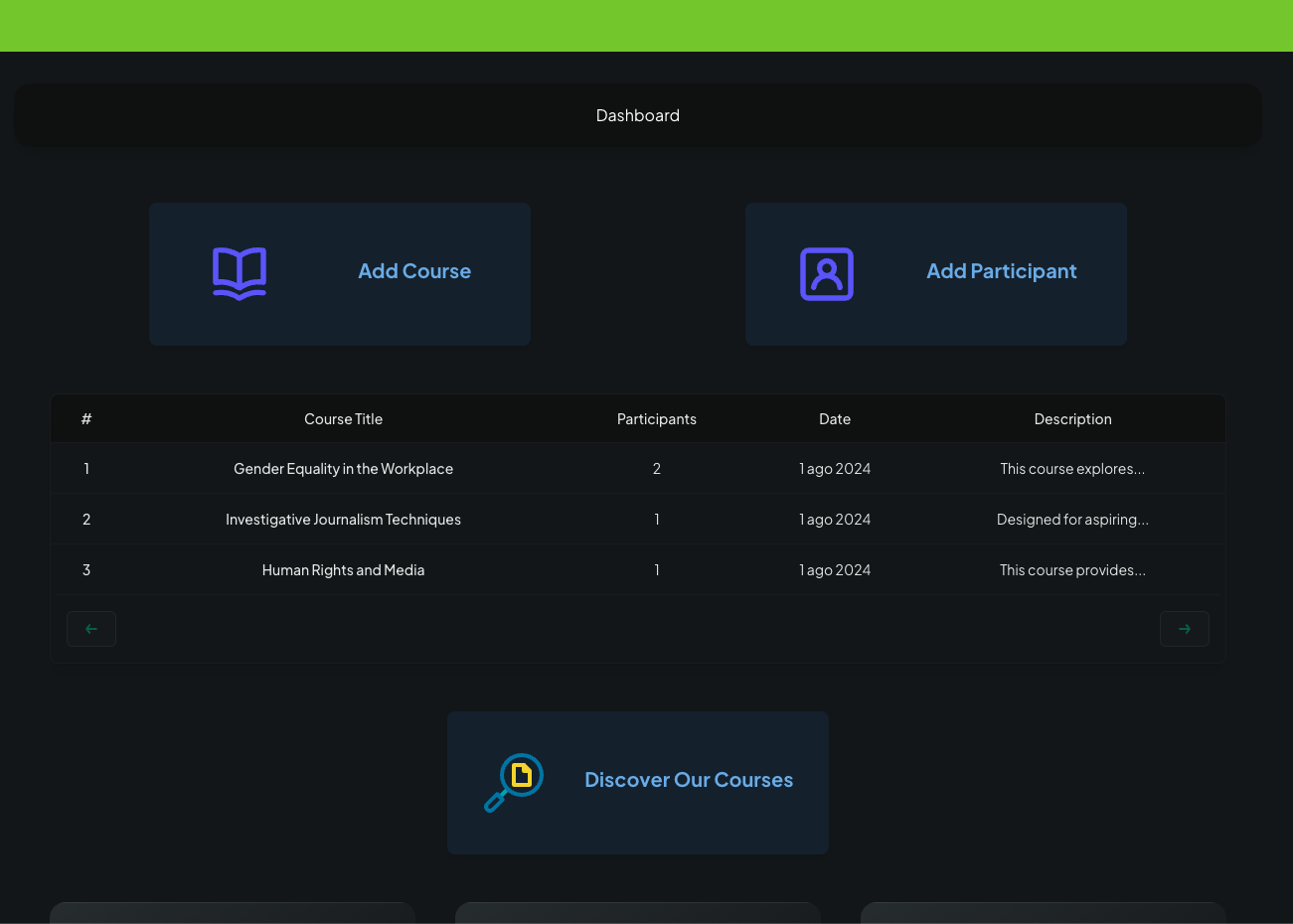Select the Add Participant person icon
Screen dimensions: 1293x924
click(x=826, y=273)
